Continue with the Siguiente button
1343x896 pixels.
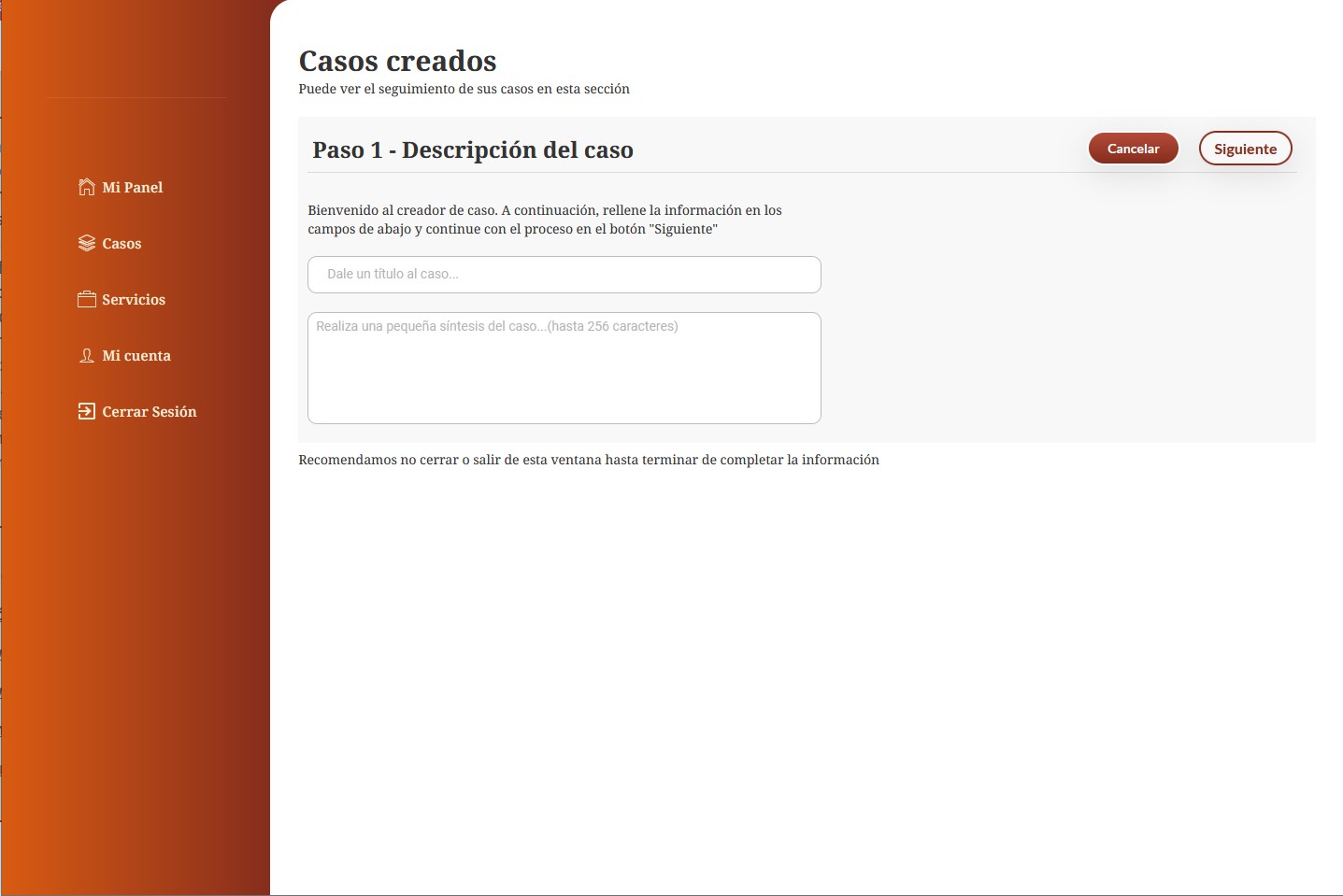pos(1245,149)
